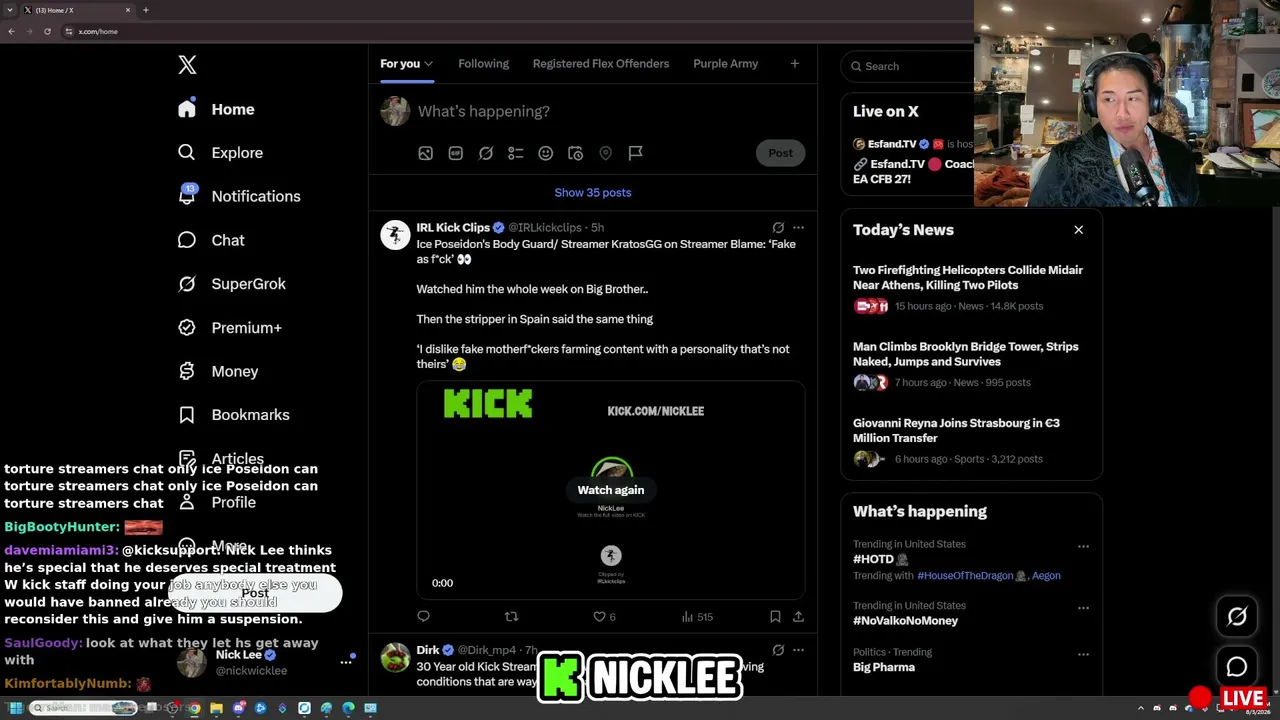Open the IRL Kick Clips account name
The width and height of the screenshot is (1280, 720).
point(453,228)
